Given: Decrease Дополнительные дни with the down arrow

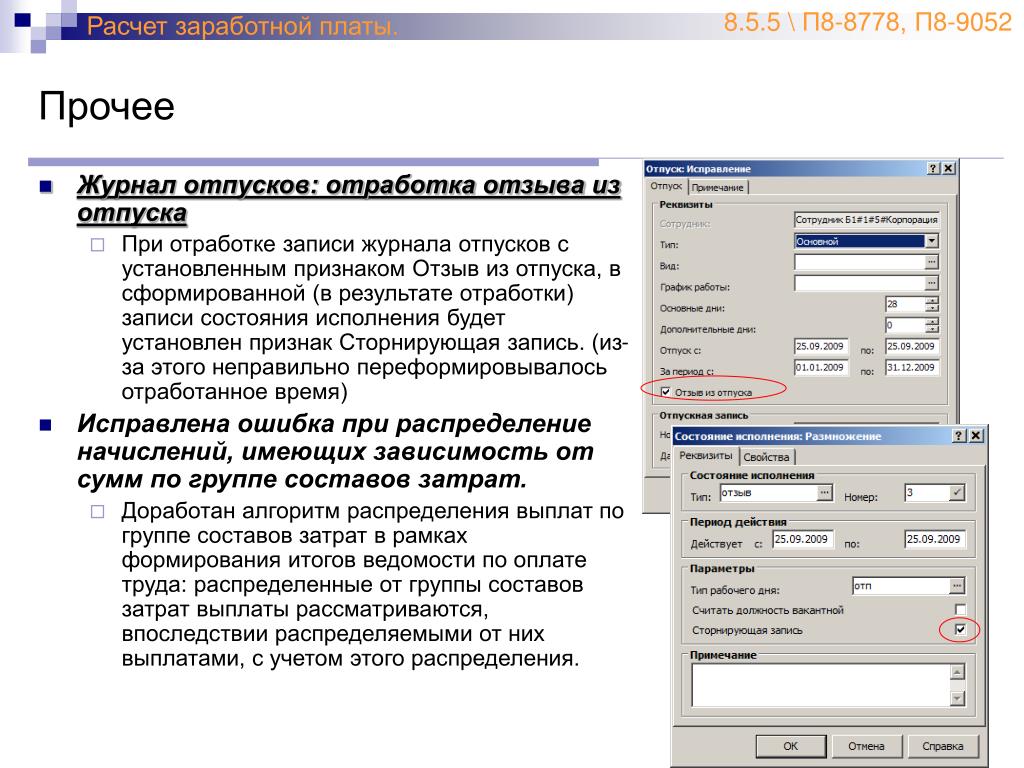Looking at the screenshot, I should tap(933, 328).
